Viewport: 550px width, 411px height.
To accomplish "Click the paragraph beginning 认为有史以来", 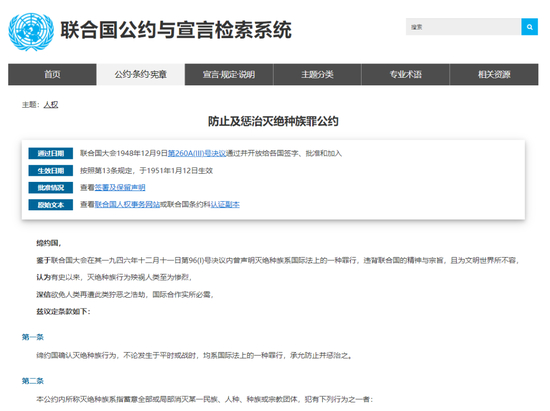I will (114, 277).
